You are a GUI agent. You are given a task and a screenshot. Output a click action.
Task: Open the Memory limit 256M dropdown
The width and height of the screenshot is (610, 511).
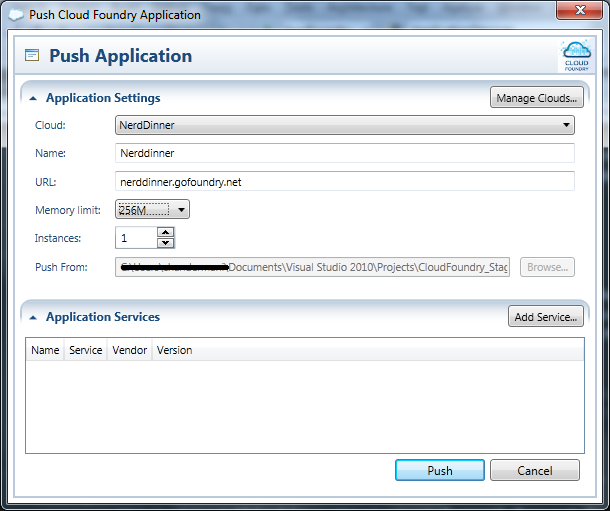point(152,210)
